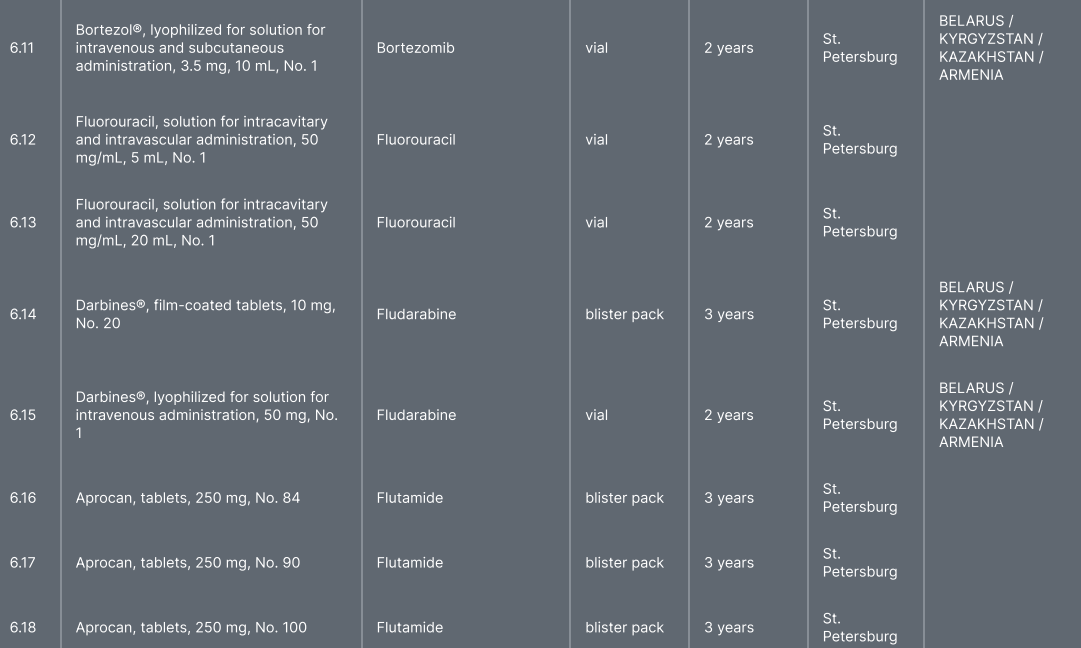Viewport: 1081px width, 648px height.
Task: Click Fludarabine in row 6.14
Action: pos(416,315)
